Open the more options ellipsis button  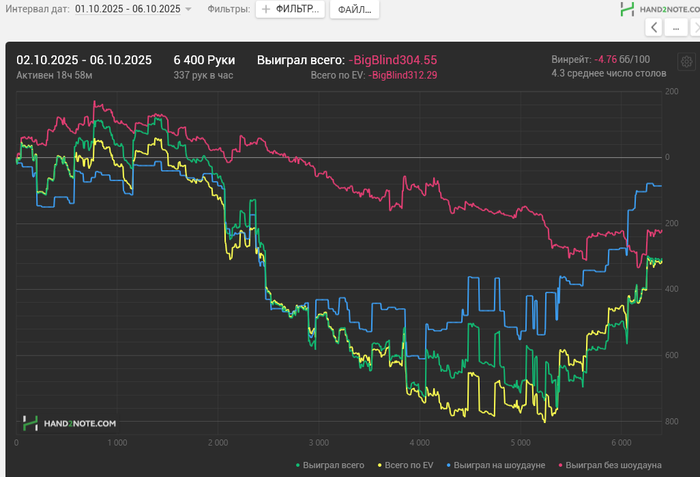pyautogui.click(x=678, y=28)
